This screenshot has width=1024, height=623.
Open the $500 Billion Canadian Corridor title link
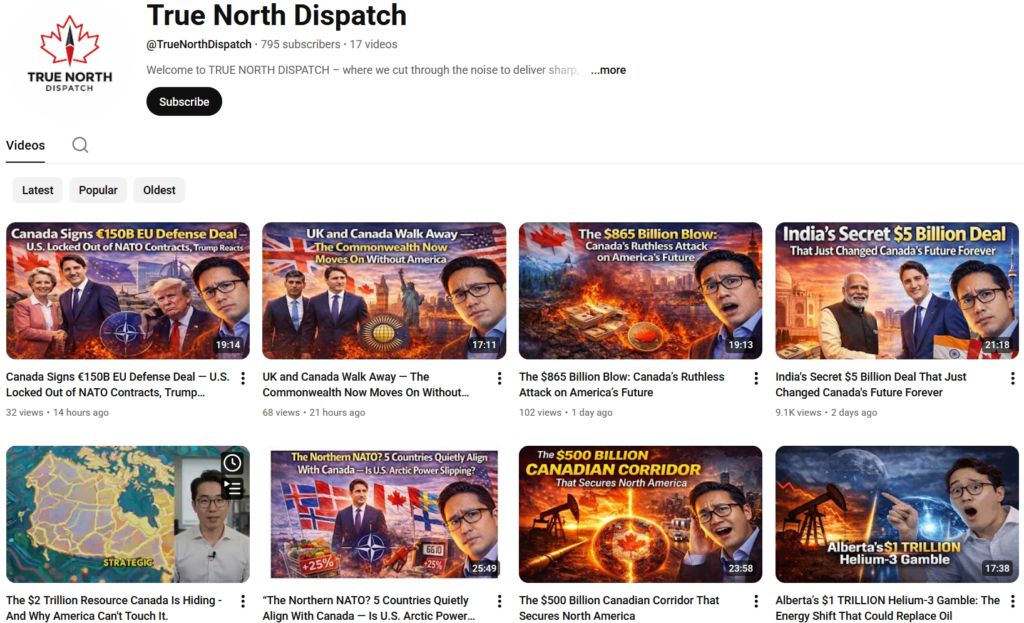pyautogui.click(x=619, y=608)
